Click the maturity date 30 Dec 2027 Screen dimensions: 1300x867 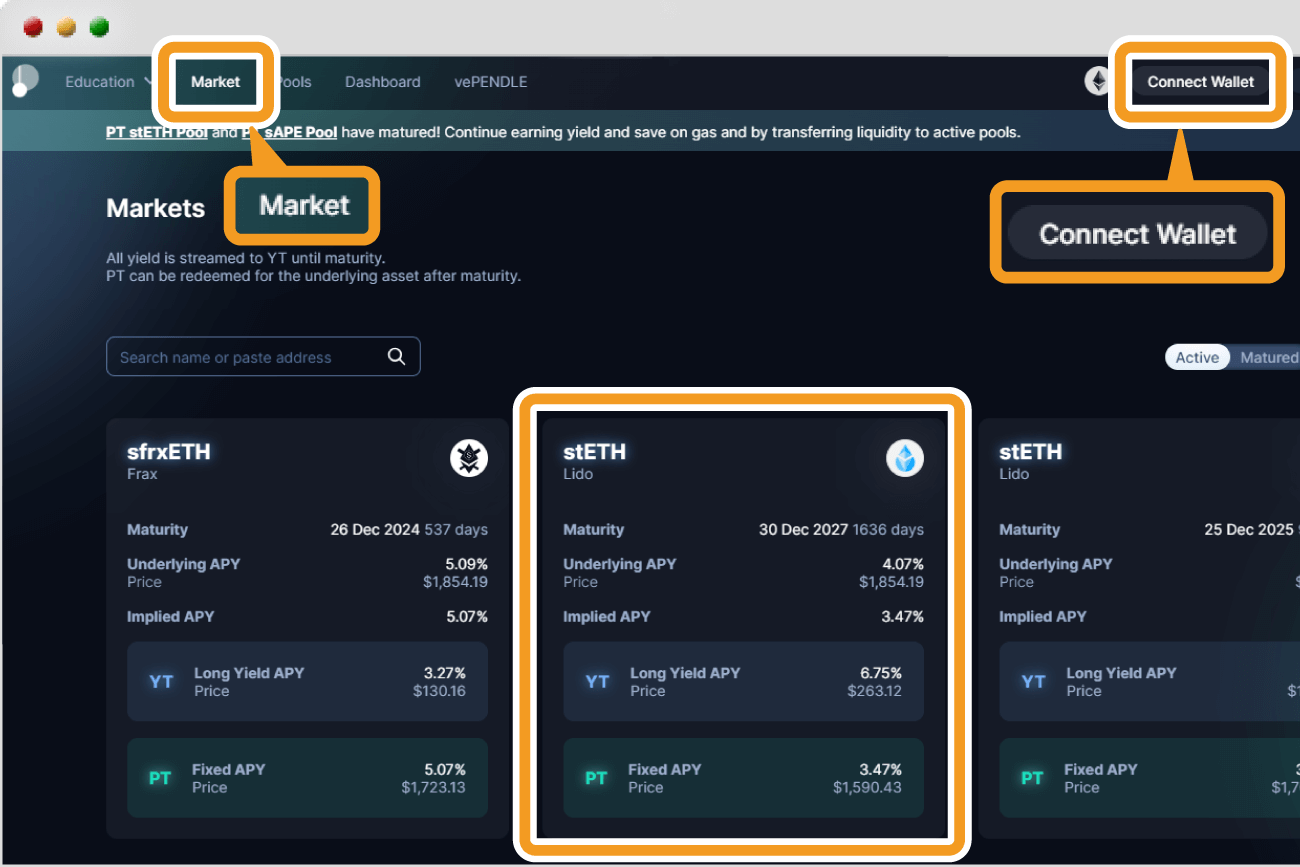pos(803,530)
